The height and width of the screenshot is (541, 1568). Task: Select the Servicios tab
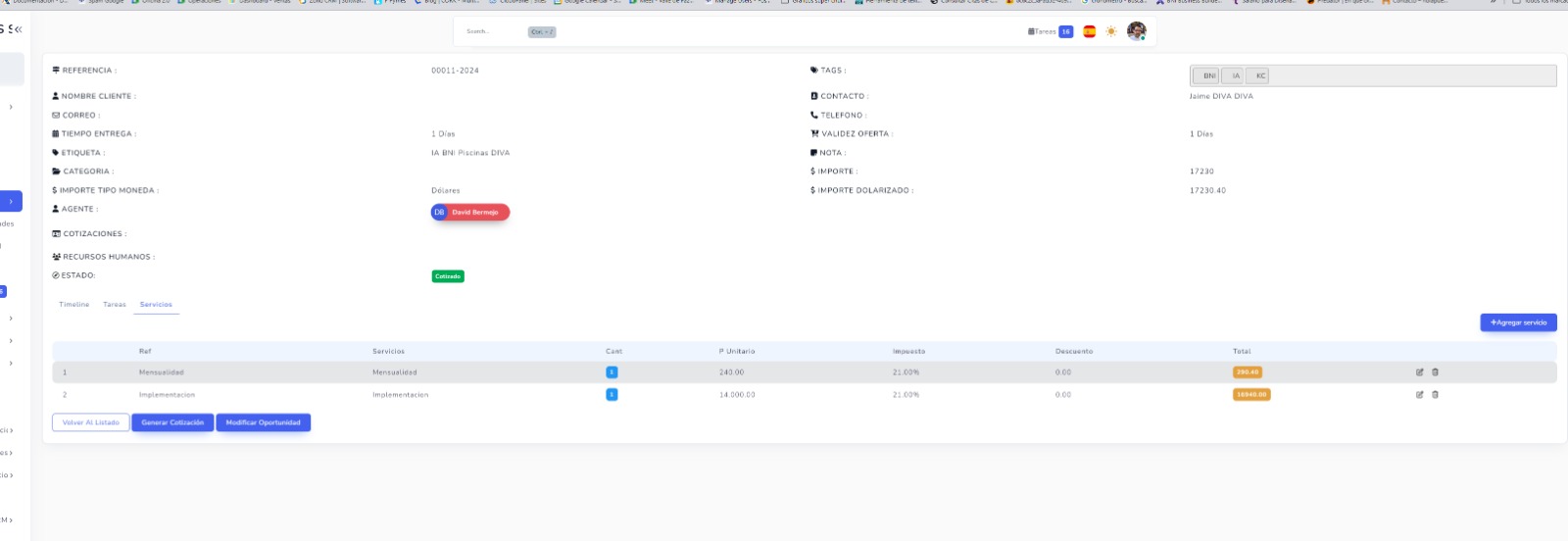[156, 305]
